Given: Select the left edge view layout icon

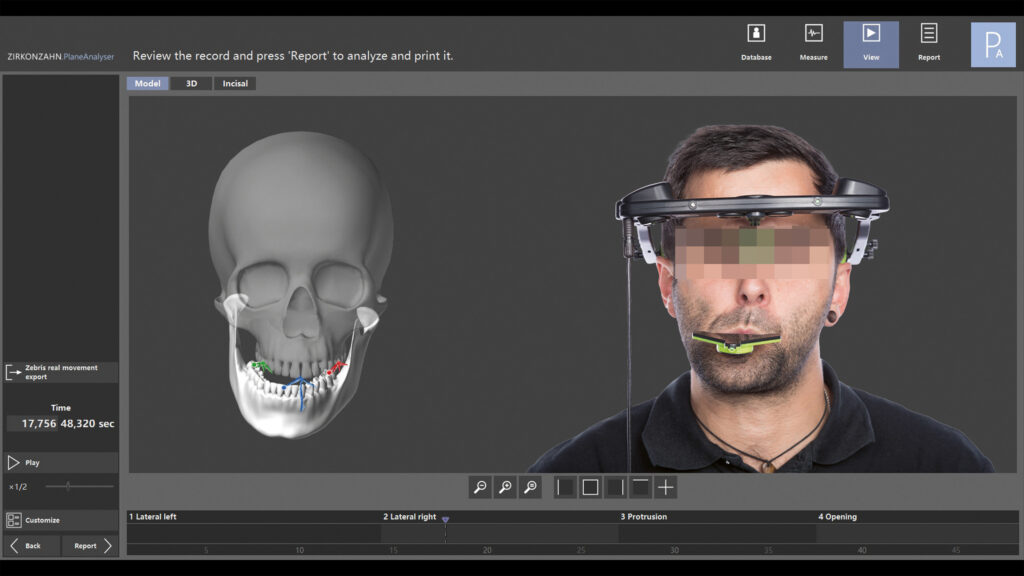Looking at the screenshot, I should [565, 487].
